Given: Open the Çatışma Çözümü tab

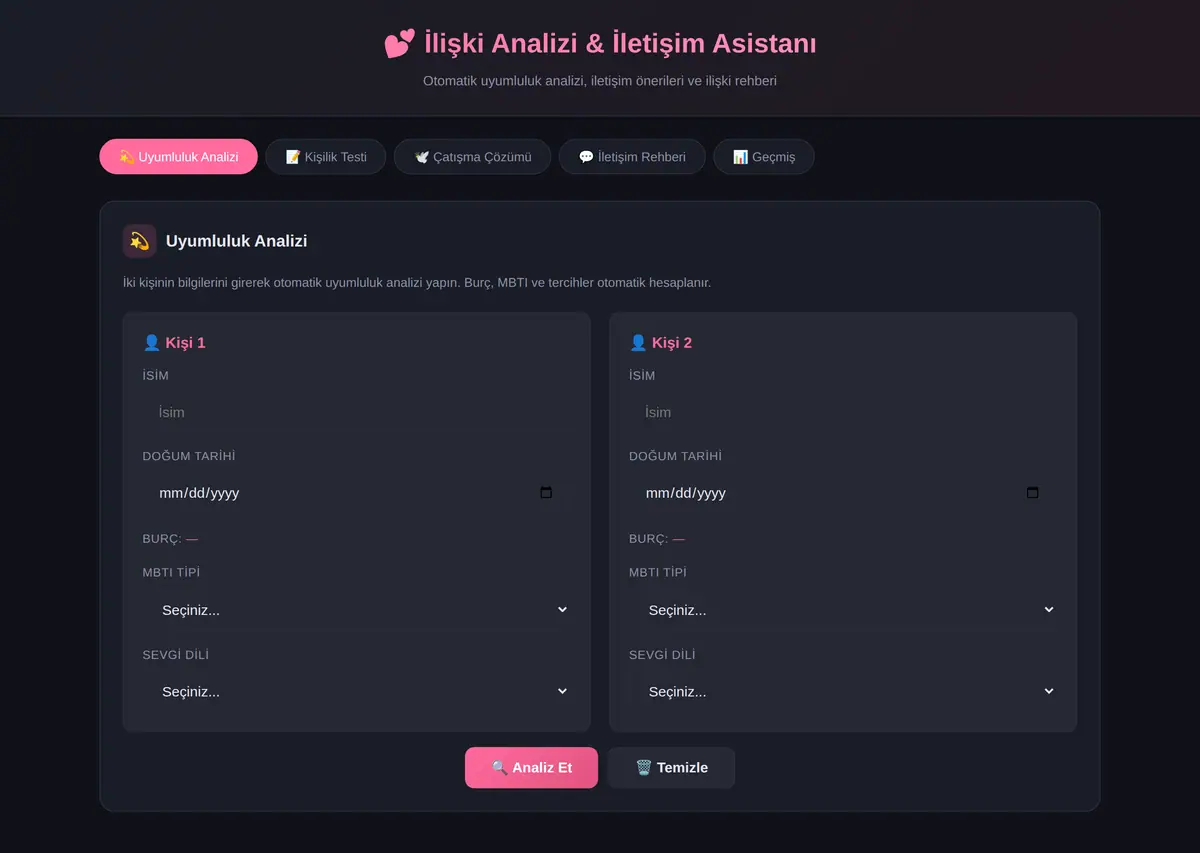Looking at the screenshot, I should click(x=472, y=157).
